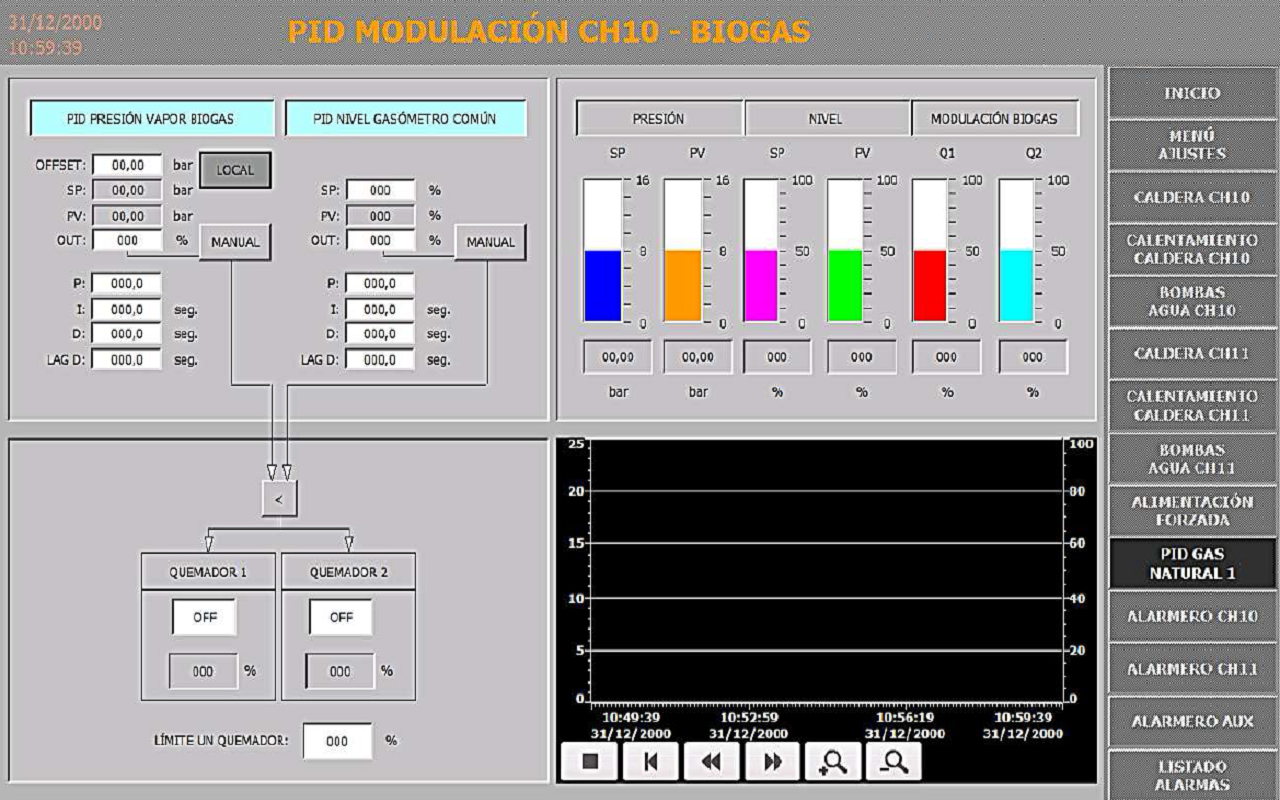Zoom out of the trend chart
Image resolution: width=1280 pixels, height=800 pixels.
(x=895, y=760)
